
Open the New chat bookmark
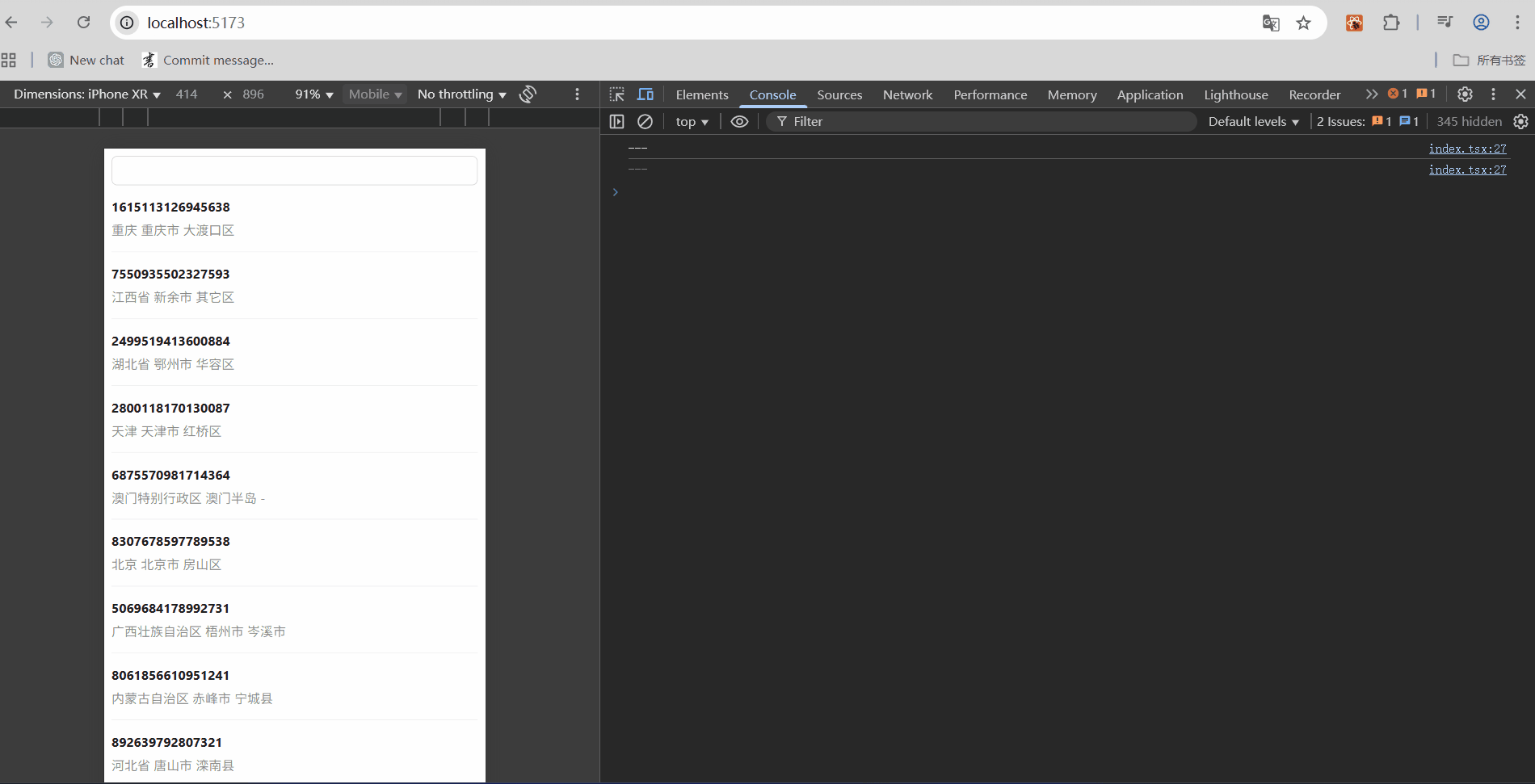(x=86, y=60)
